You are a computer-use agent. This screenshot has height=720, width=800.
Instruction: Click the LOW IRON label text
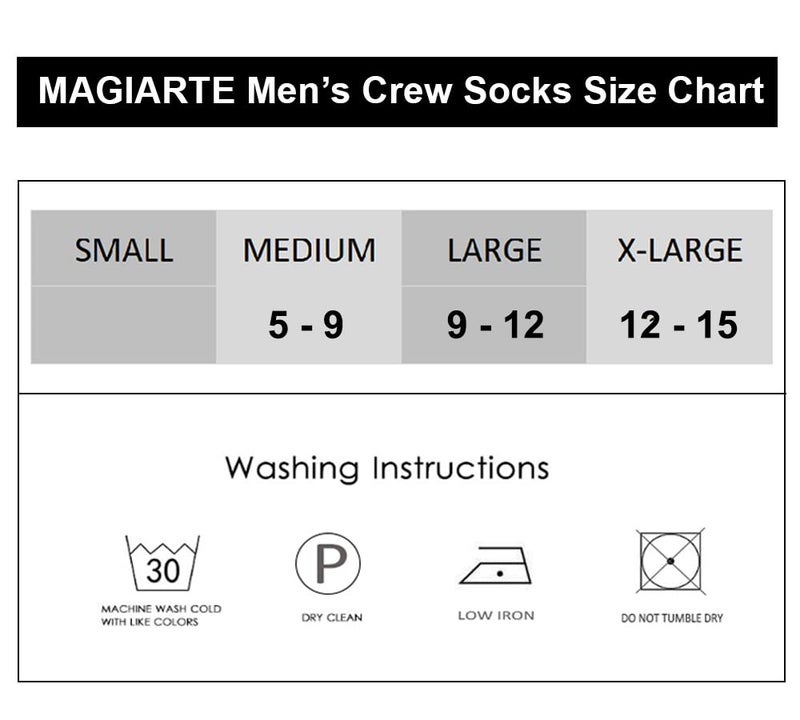pos(496,615)
